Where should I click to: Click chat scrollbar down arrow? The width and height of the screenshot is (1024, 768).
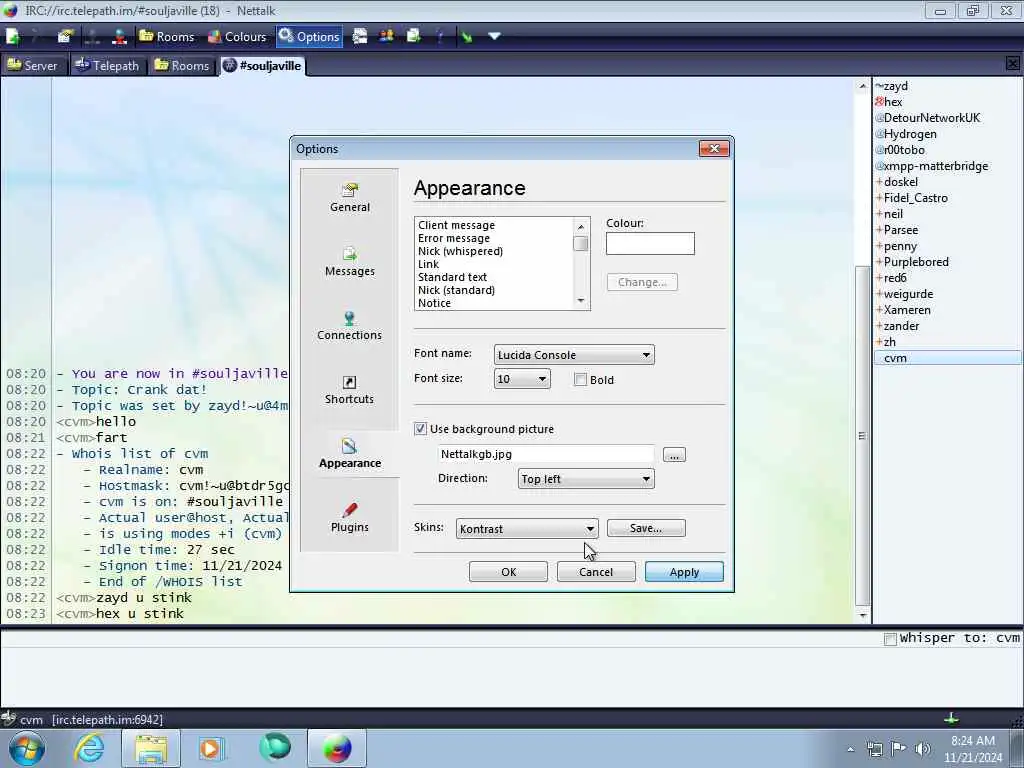coord(862,615)
